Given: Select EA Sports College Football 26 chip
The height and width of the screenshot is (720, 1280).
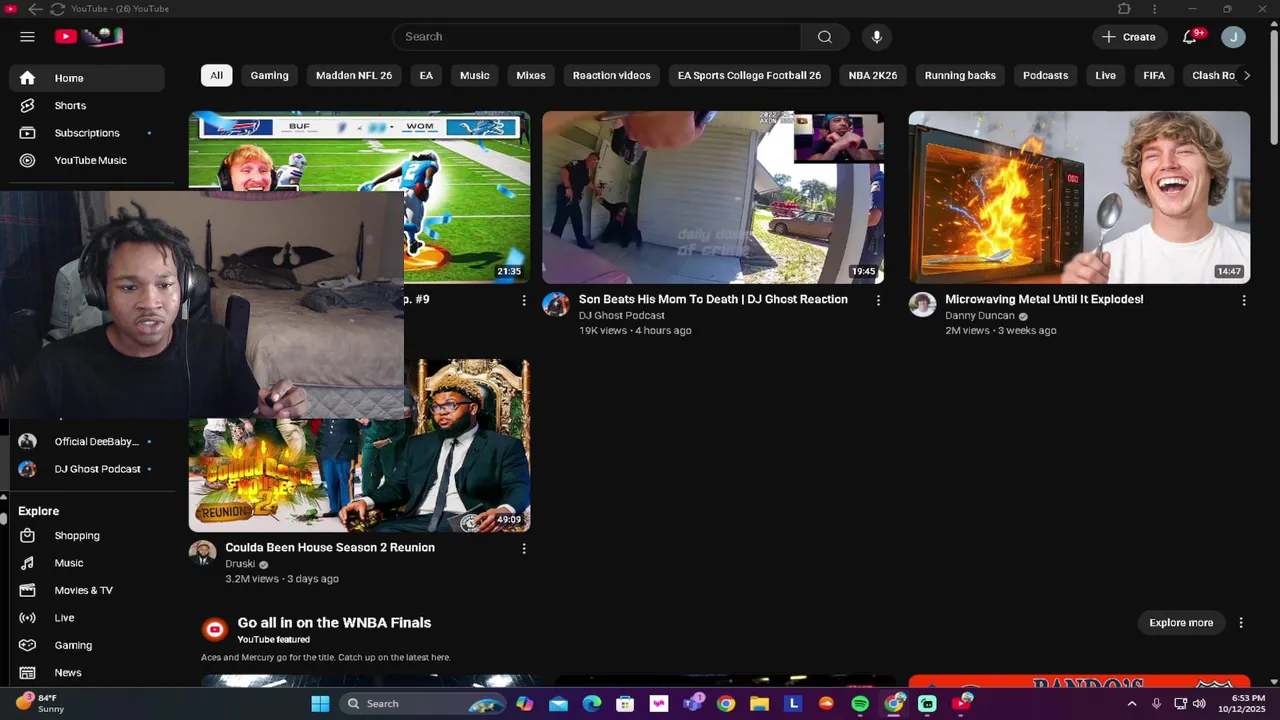Looking at the screenshot, I should click(749, 75).
